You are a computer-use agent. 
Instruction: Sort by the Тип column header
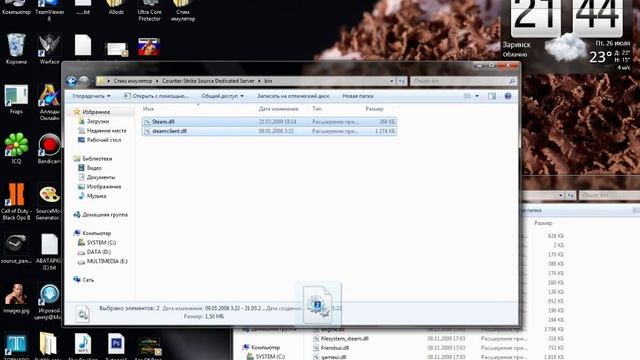click(x=317, y=109)
